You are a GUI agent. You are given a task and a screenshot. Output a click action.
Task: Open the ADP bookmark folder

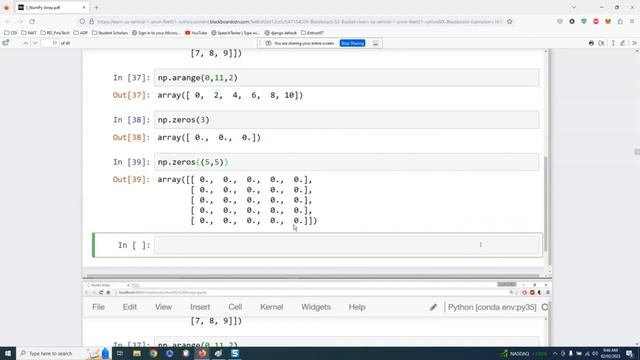coord(81,33)
